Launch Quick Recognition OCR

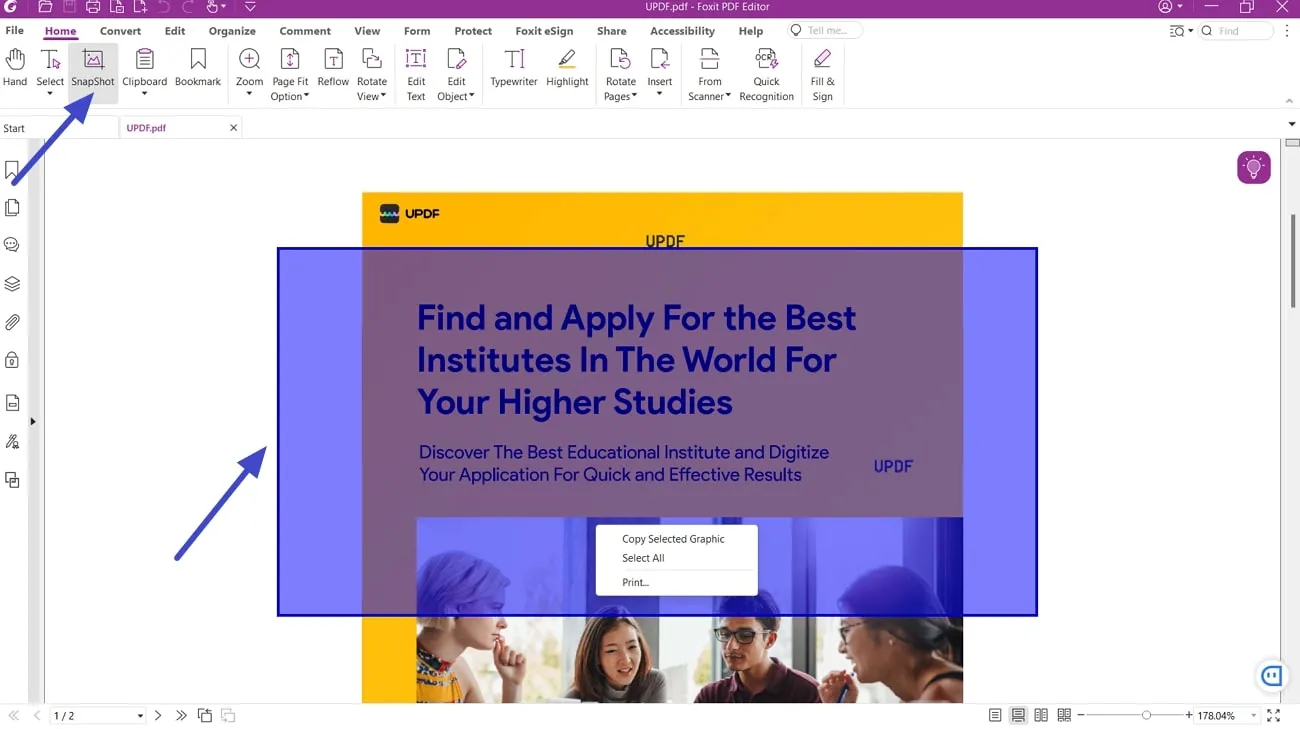[x=766, y=70]
